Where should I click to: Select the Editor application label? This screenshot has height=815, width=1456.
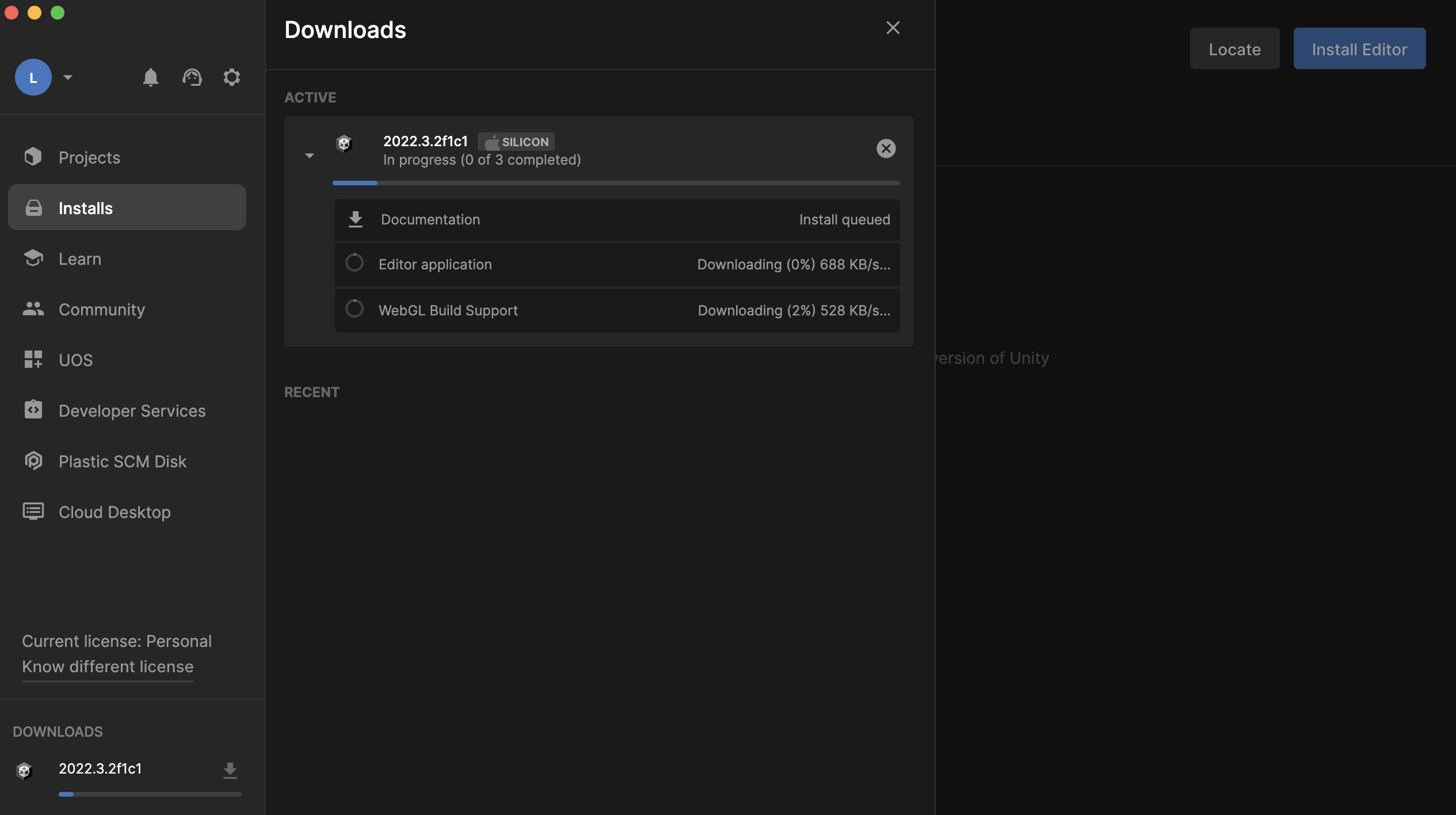[x=435, y=264]
